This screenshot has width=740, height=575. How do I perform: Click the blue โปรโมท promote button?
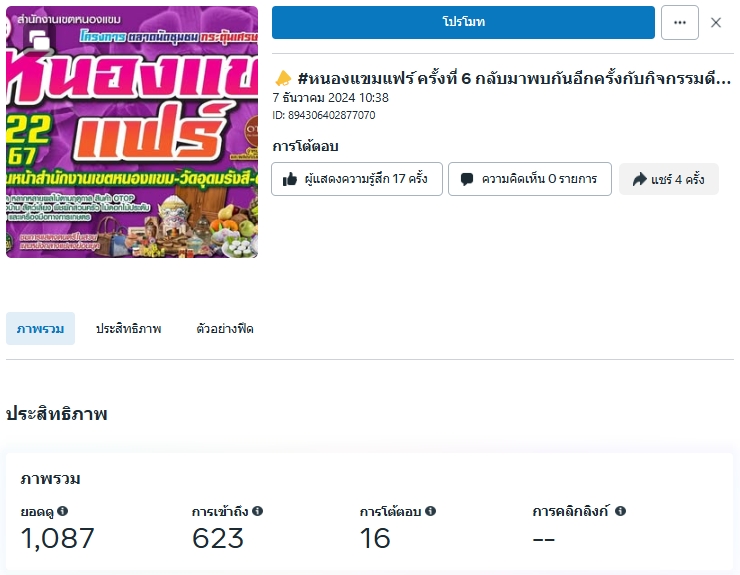click(x=463, y=22)
